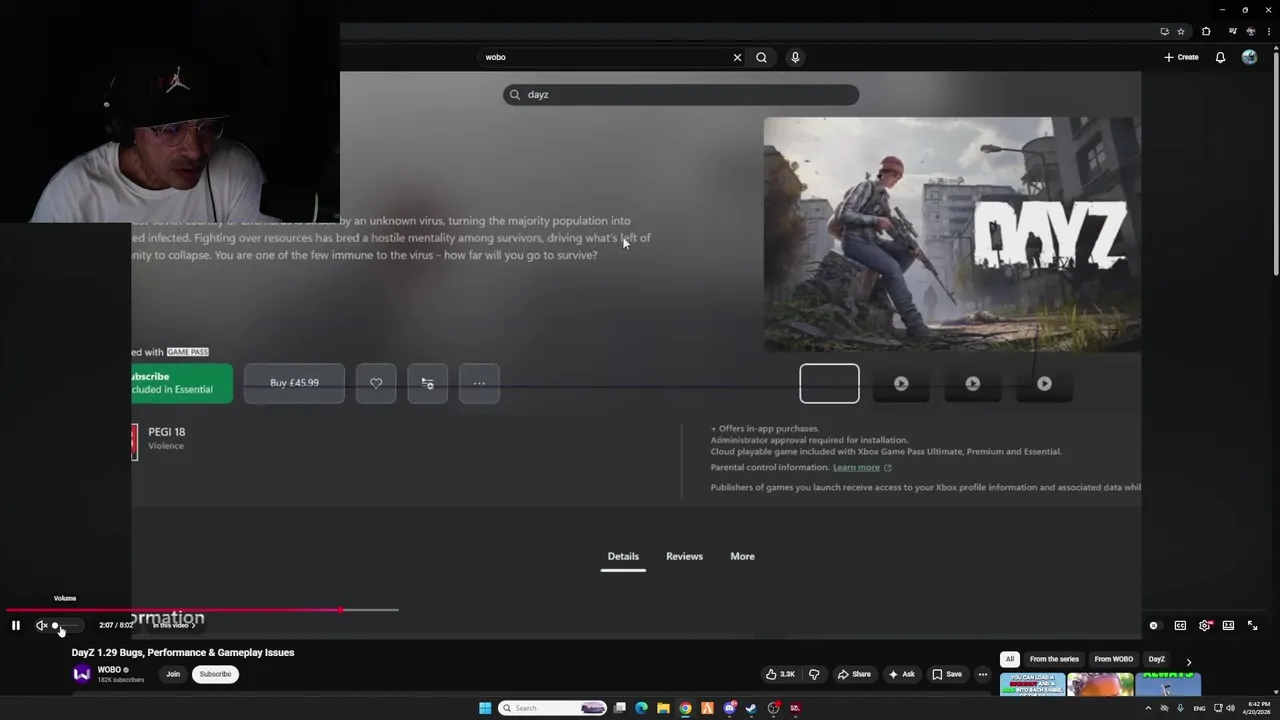Click the 'dayz' store search field in video
Viewport: 1280px width, 720px height.
[x=681, y=94]
